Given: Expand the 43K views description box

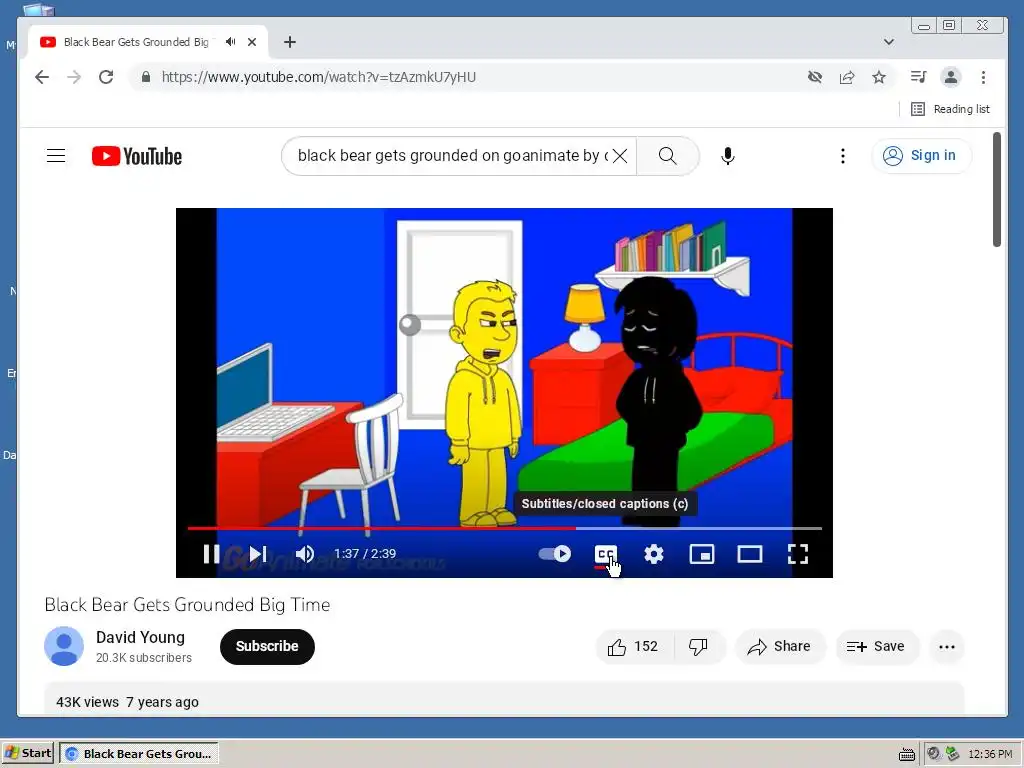Looking at the screenshot, I should [x=504, y=700].
